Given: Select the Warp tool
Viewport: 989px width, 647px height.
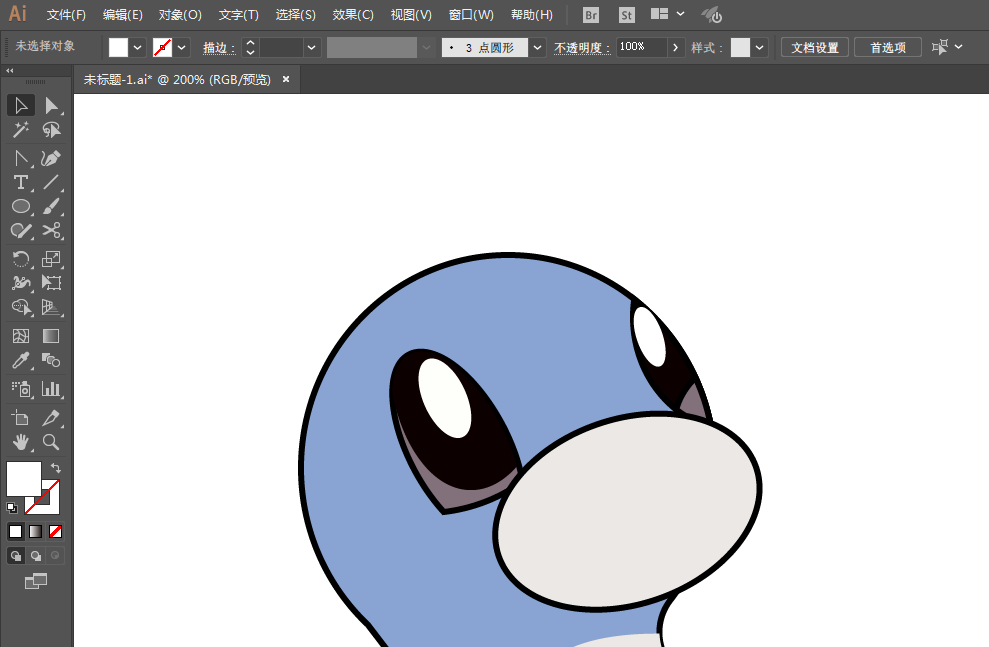Looking at the screenshot, I should (x=21, y=283).
